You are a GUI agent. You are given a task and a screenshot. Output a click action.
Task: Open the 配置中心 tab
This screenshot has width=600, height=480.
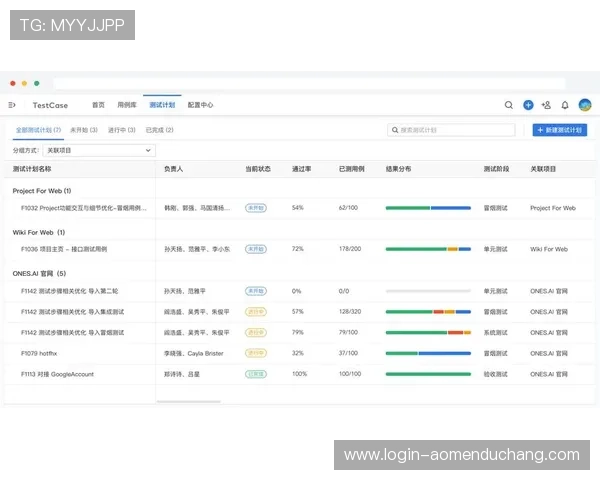[200, 105]
